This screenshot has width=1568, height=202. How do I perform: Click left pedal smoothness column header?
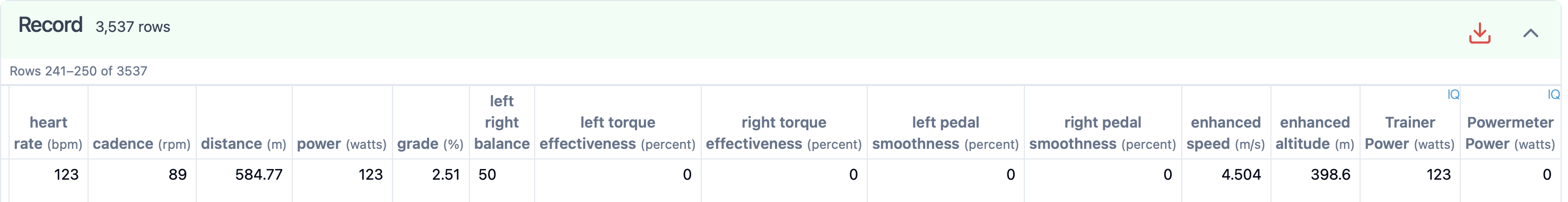pos(945,133)
